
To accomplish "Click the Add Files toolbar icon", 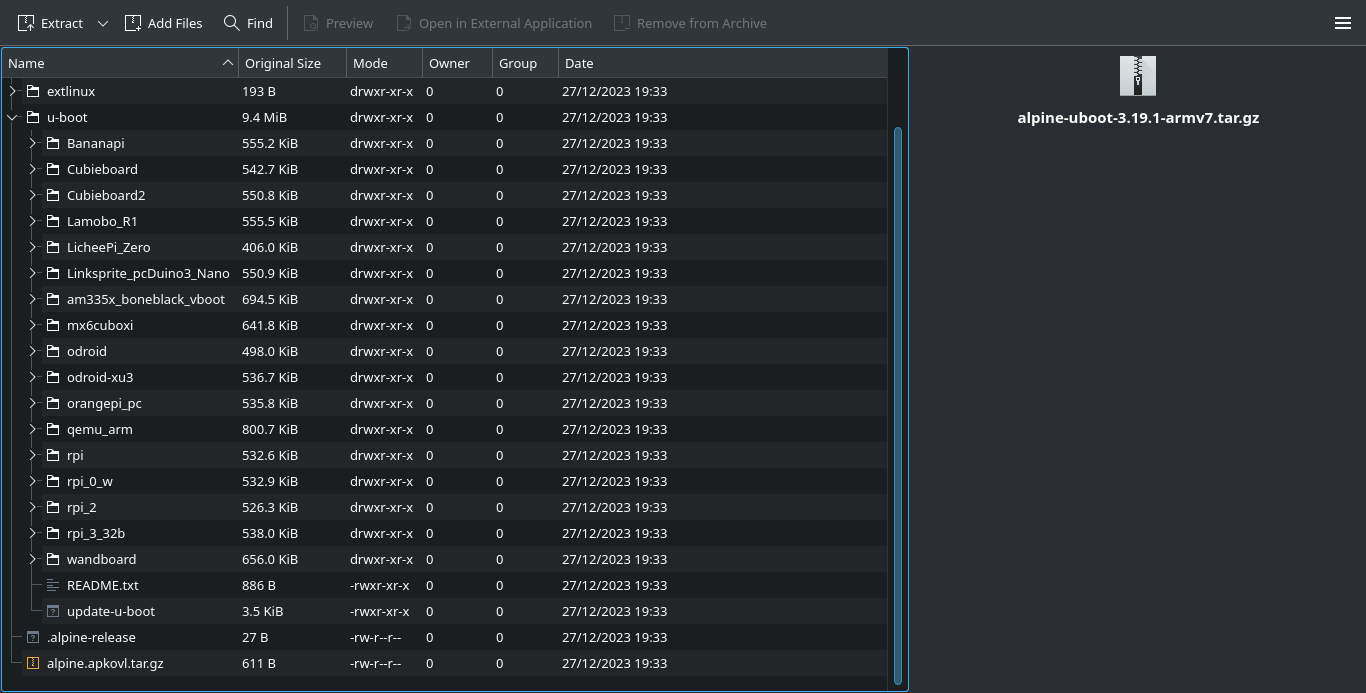I will pos(134,22).
